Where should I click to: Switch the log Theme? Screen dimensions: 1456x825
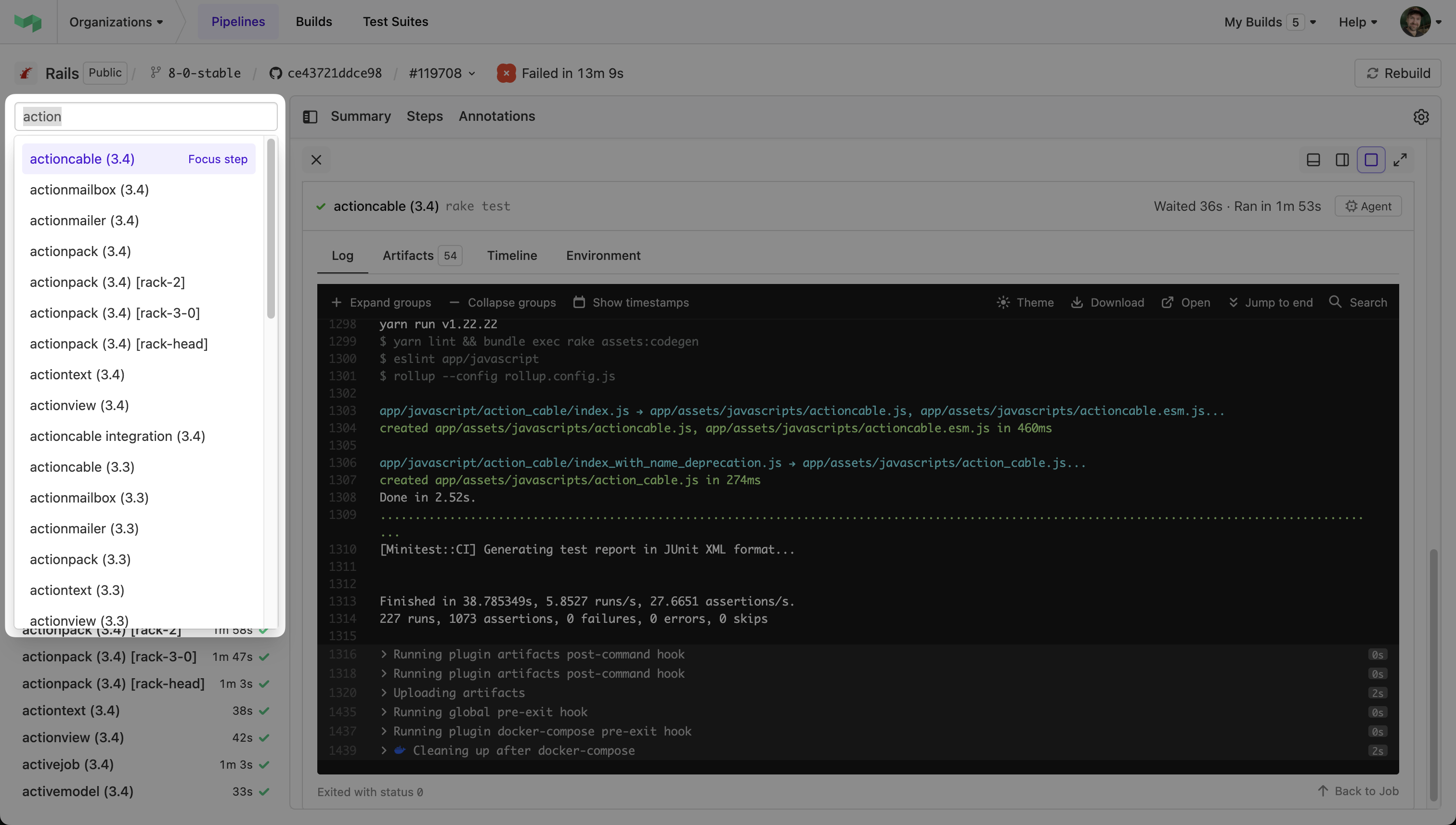(x=1025, y=303)
